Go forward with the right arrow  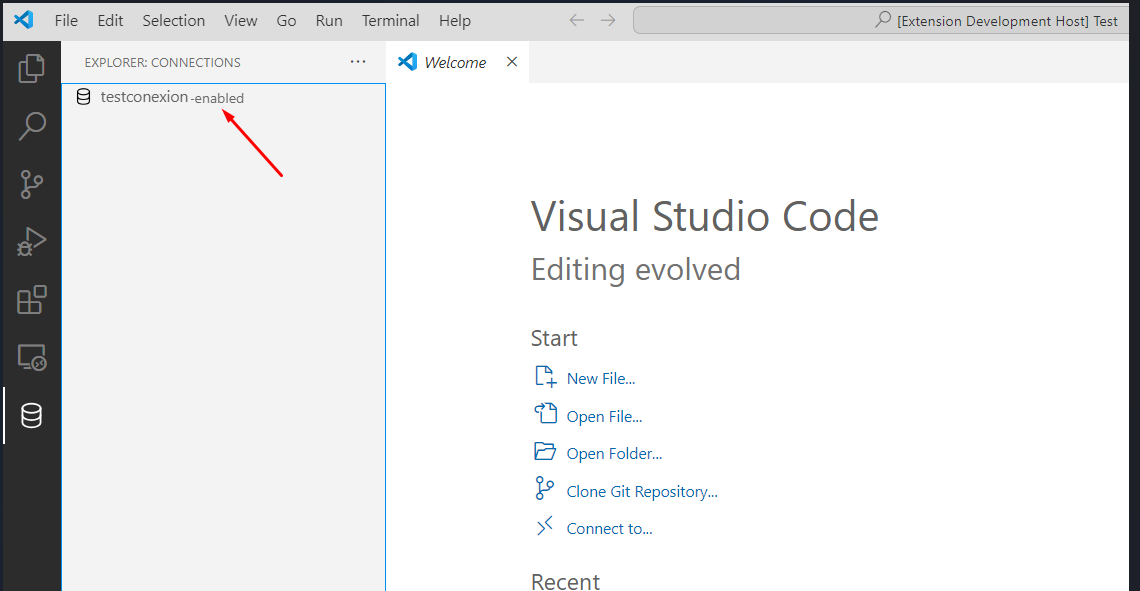tap(608, 20)
